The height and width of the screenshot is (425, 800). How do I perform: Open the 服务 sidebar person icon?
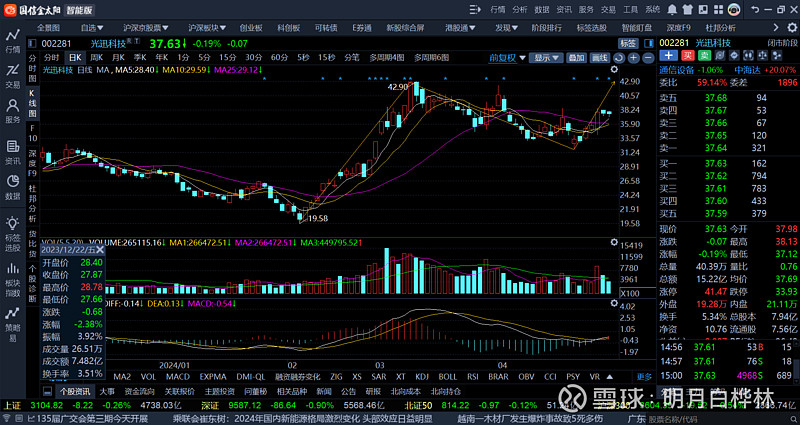click(13, 112)
